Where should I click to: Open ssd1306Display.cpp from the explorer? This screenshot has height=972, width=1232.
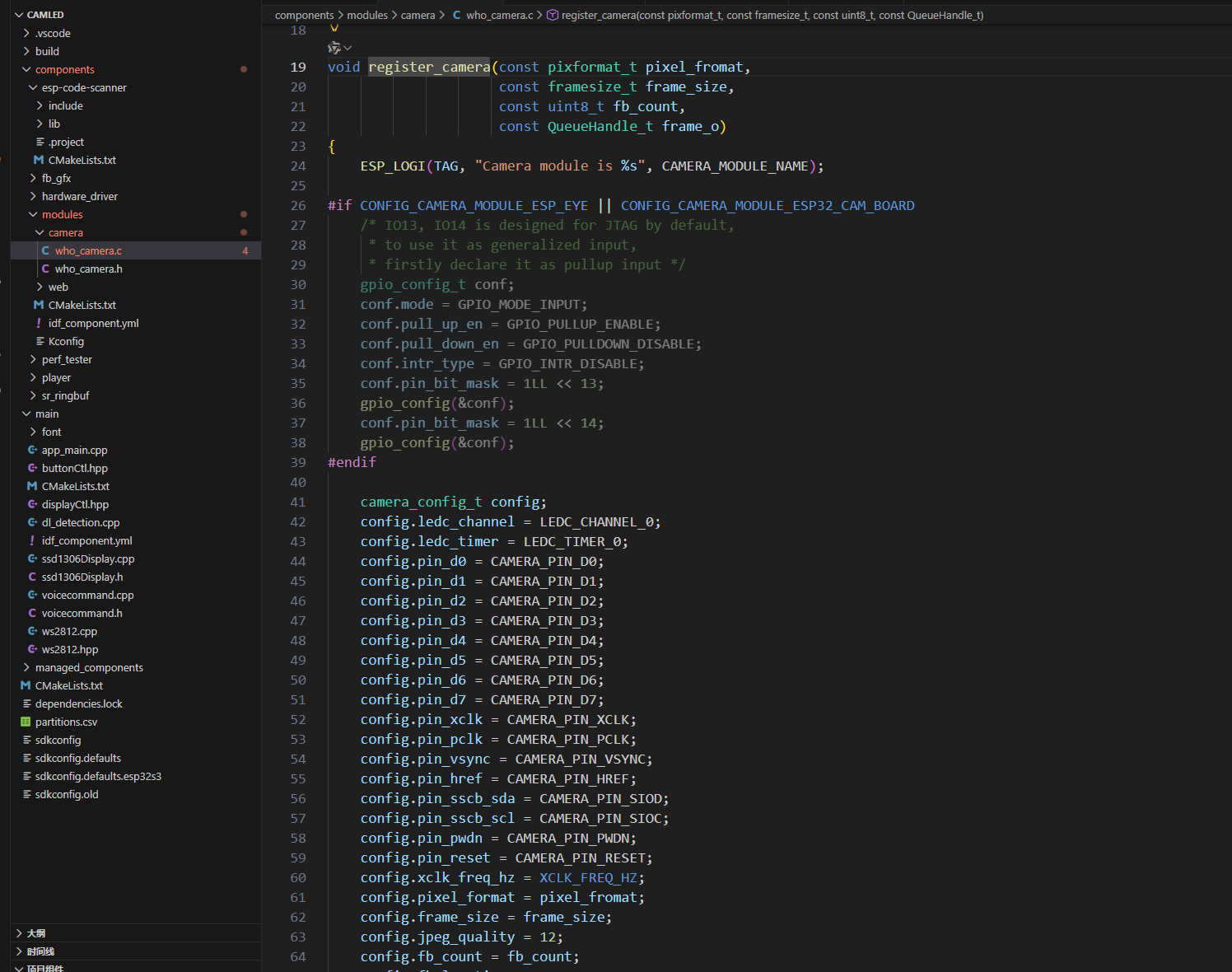point(87,559)
